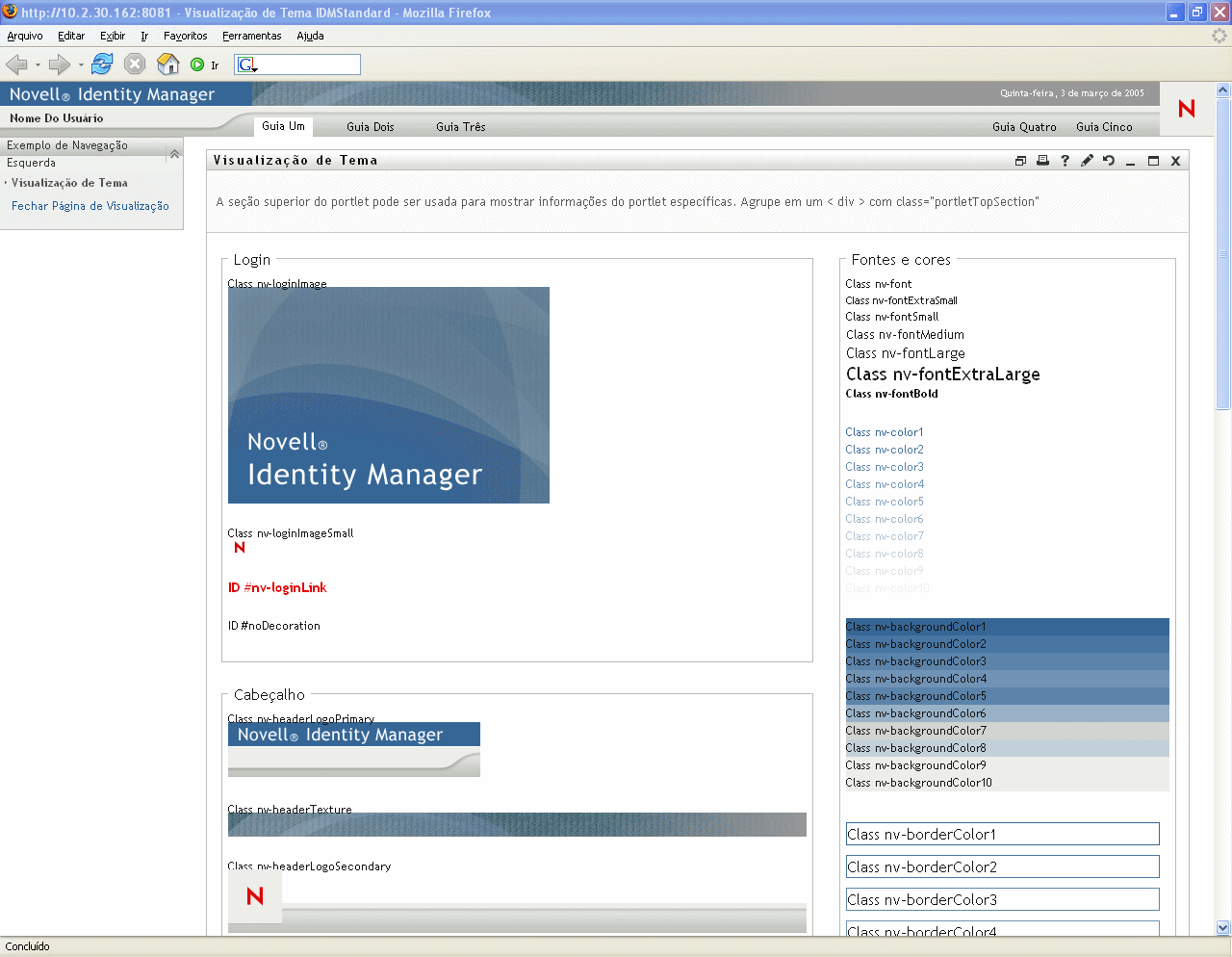Screen dimensions: 1232x957
Task: Maximize the Visualização de Tema portlet
Action: coord(1153,161)
